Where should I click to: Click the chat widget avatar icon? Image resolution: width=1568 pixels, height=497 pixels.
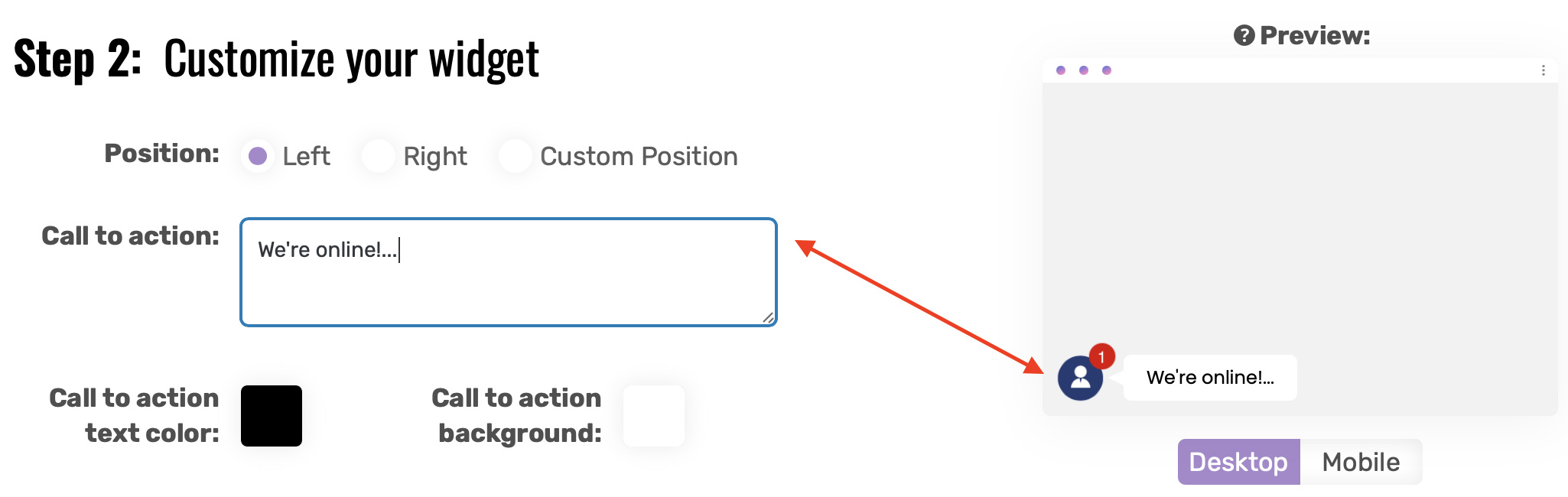[1080, 378]
